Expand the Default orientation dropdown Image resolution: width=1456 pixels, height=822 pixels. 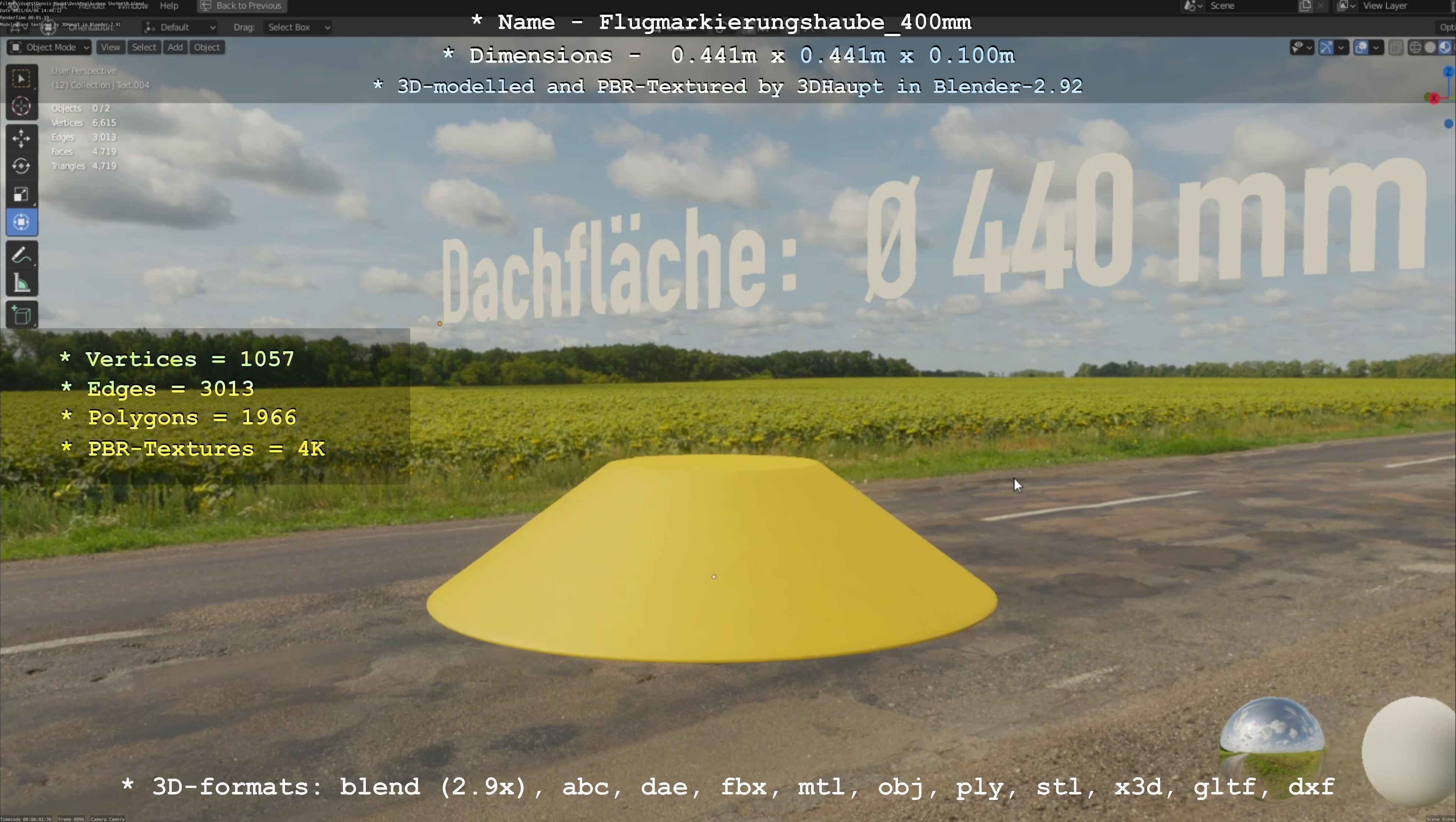(180, 27)
